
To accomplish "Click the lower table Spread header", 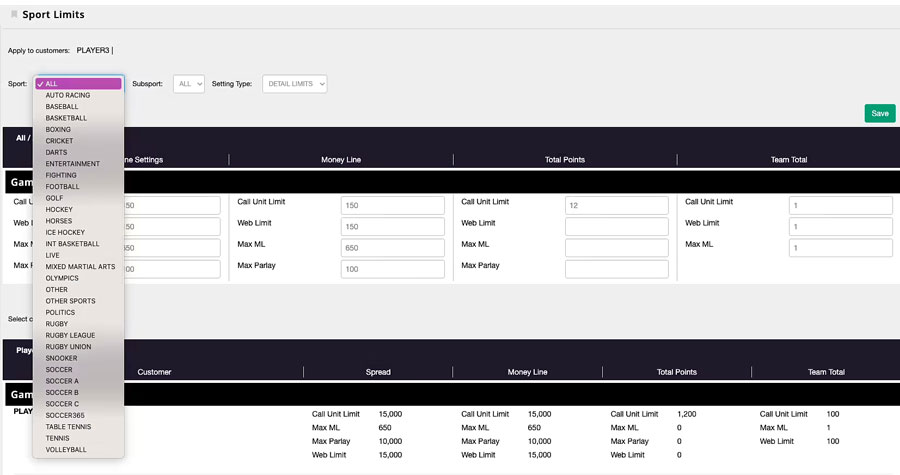I will point(378,372).
